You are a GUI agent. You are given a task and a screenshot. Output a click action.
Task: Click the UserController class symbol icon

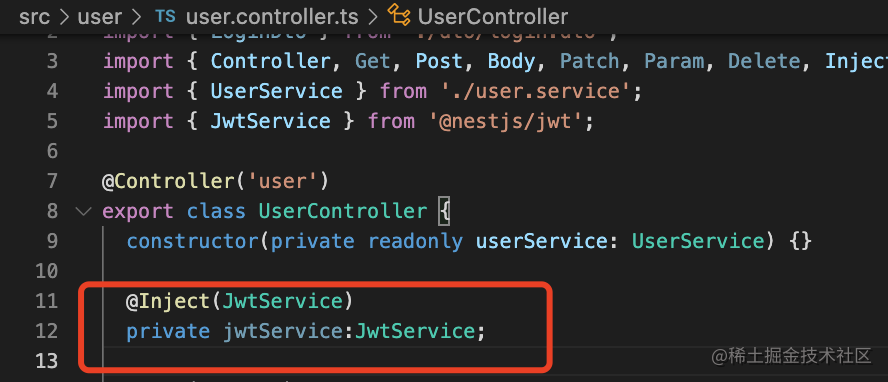399,16
